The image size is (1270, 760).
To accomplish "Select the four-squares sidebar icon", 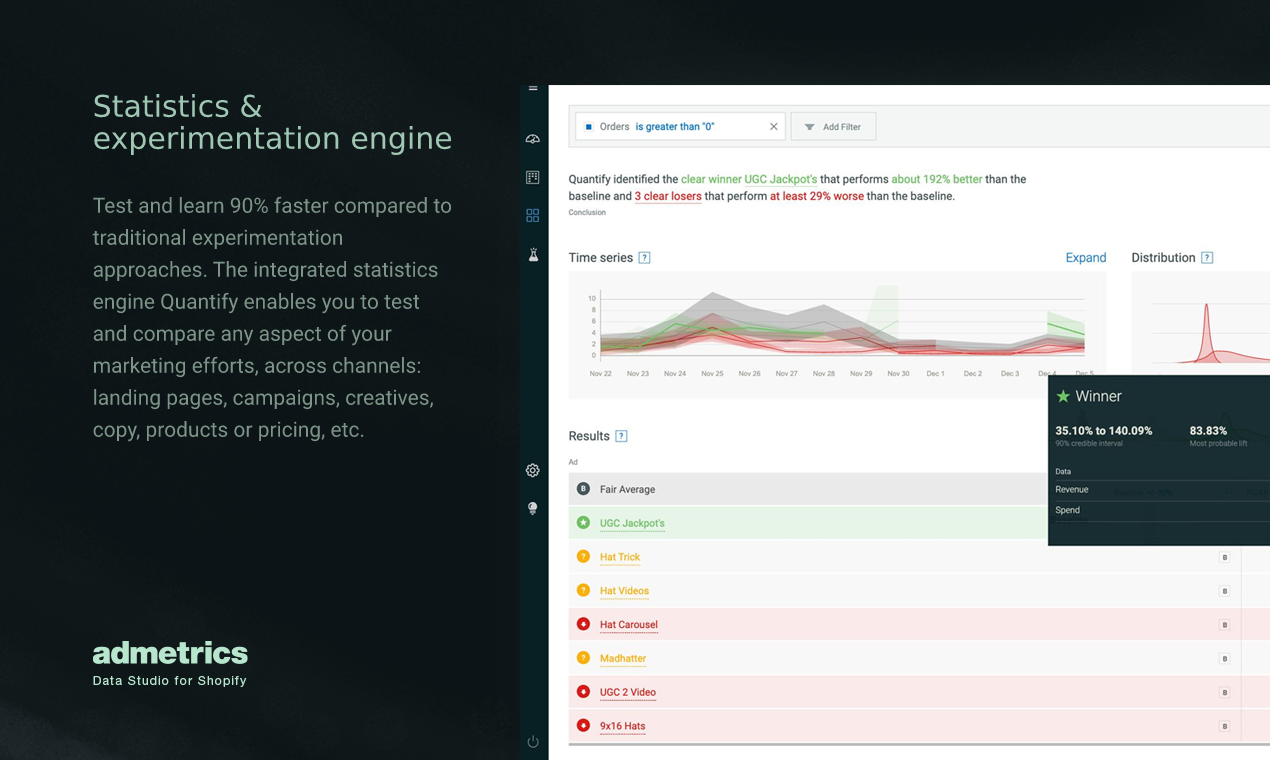I will coord(533,215).
